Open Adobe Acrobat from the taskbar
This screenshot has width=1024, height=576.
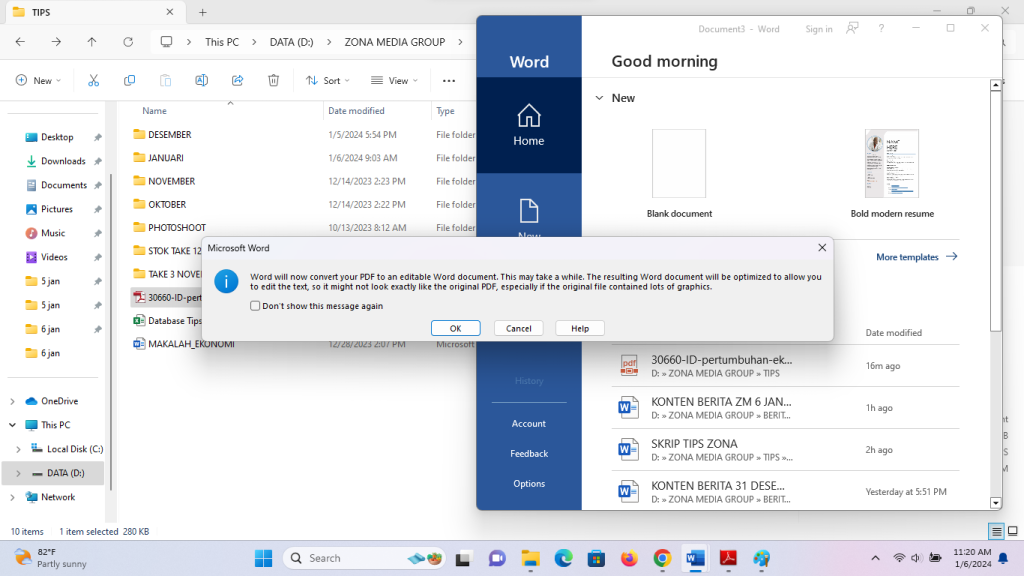[x=728, y=558]
